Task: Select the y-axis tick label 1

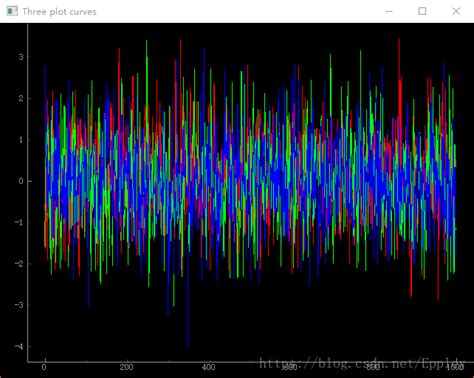Action: [x=21, y=140]
